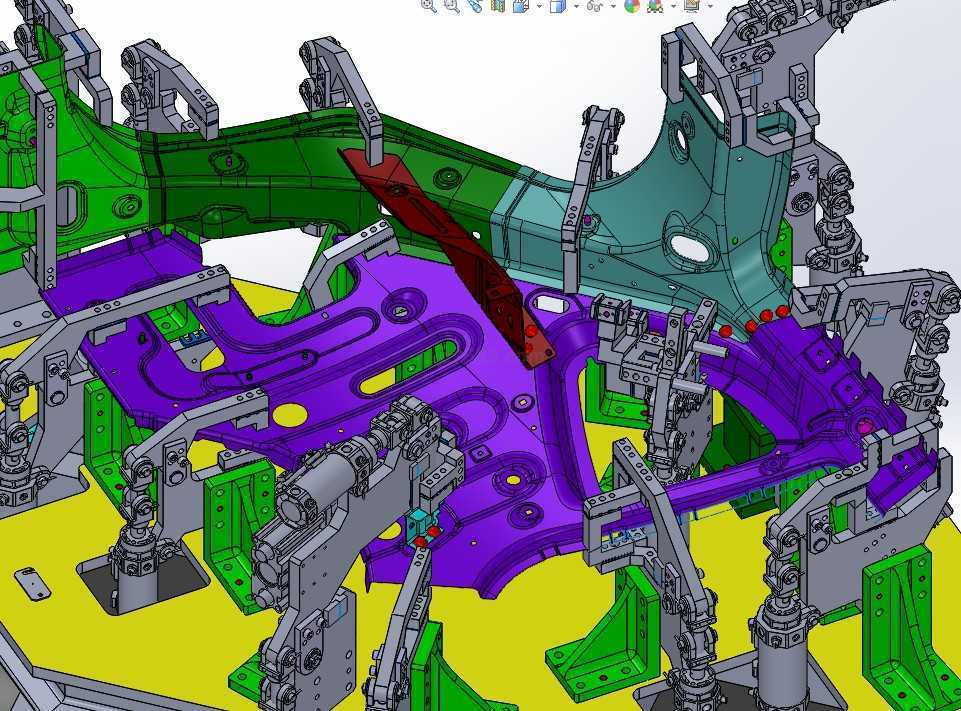Image resolution: width=961 pixels, height=711 pixels.
Task: Open Edit Appearance color ball
Action: pyautogui.click(x=632, y=5)
